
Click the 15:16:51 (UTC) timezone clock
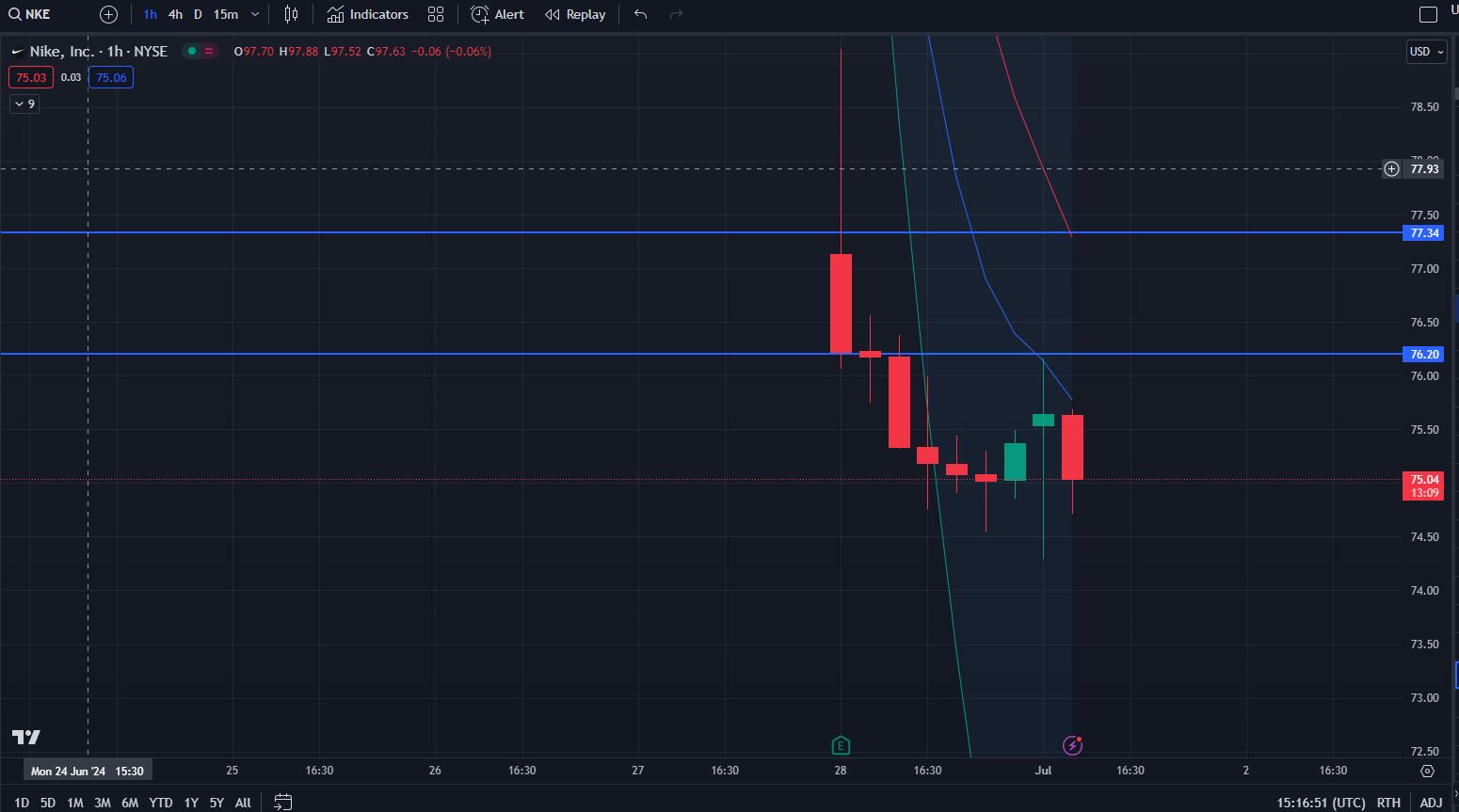tap(1321, 803)
